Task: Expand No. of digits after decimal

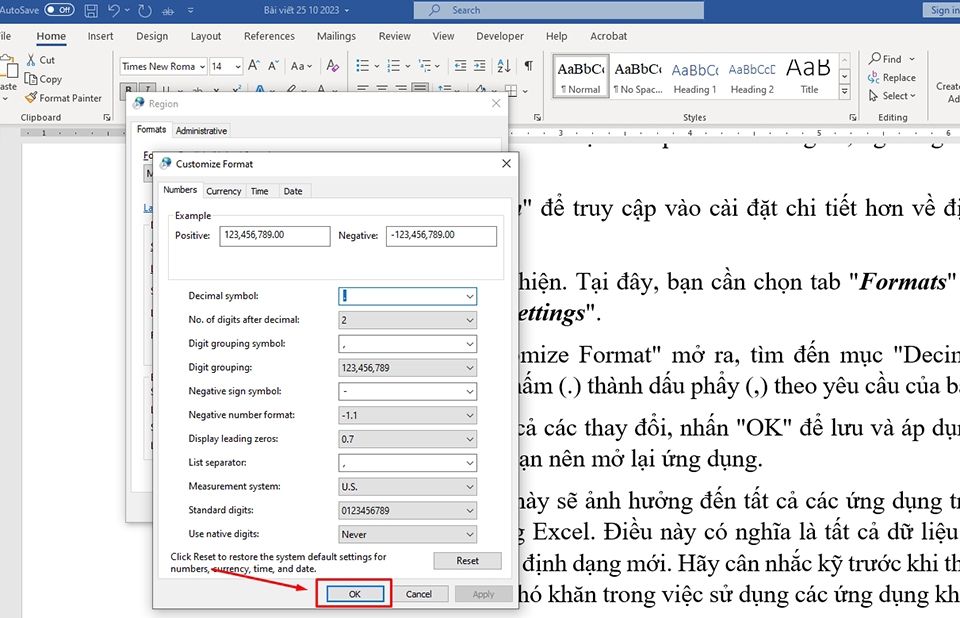Action: tap(470, 320)
